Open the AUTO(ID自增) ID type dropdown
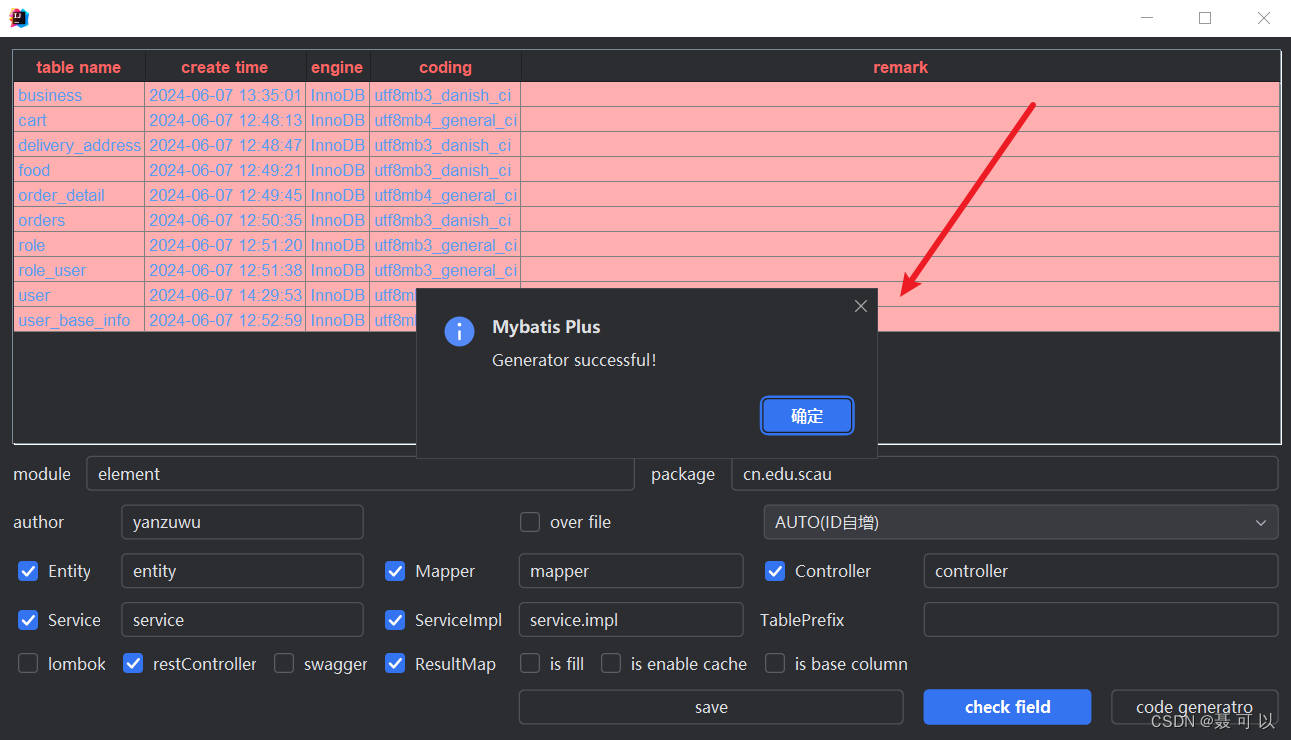1291x740 pixels. click(x=1021, y=522)
